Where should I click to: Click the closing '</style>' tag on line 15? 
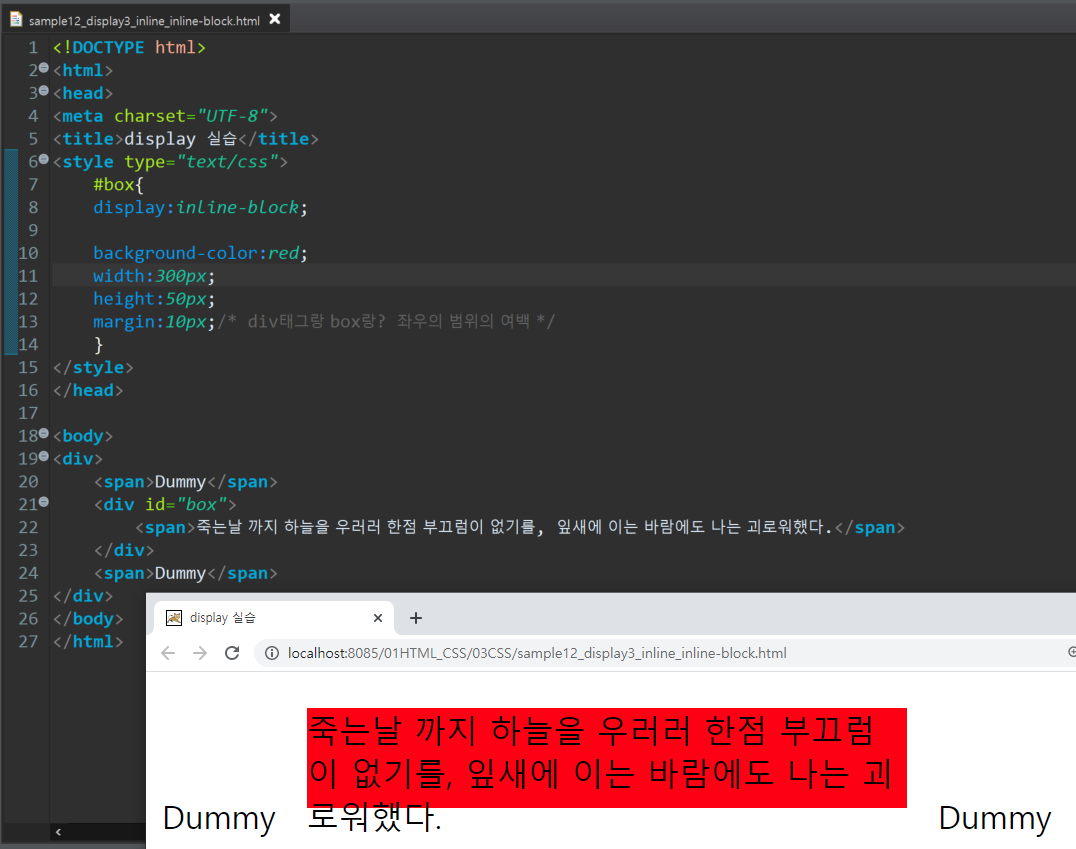(x=93, y=367)
